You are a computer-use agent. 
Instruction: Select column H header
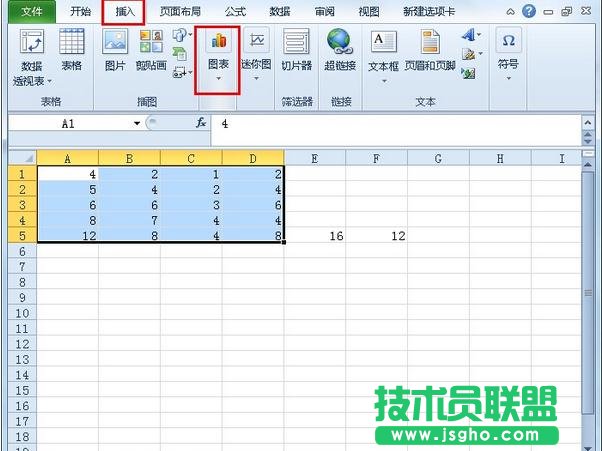tap(500, 158)
